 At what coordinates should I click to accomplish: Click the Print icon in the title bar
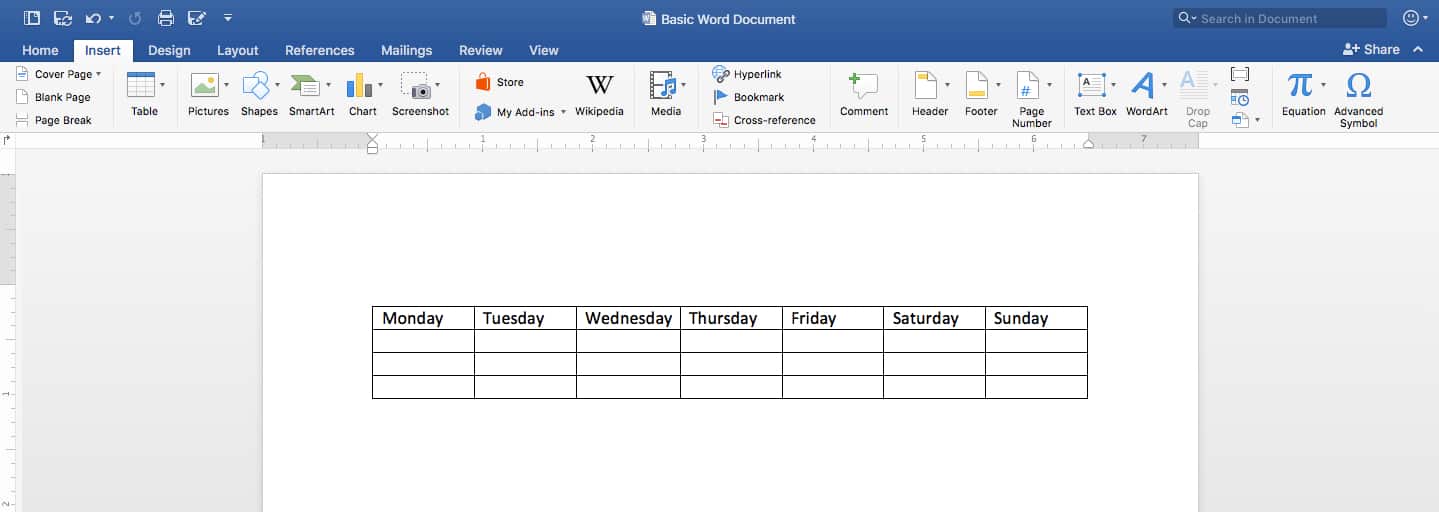coord(166,18)
